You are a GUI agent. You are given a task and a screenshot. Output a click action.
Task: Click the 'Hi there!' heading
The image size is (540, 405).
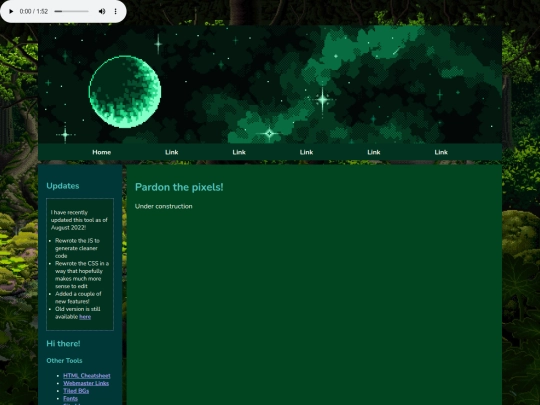coord(63,343)
